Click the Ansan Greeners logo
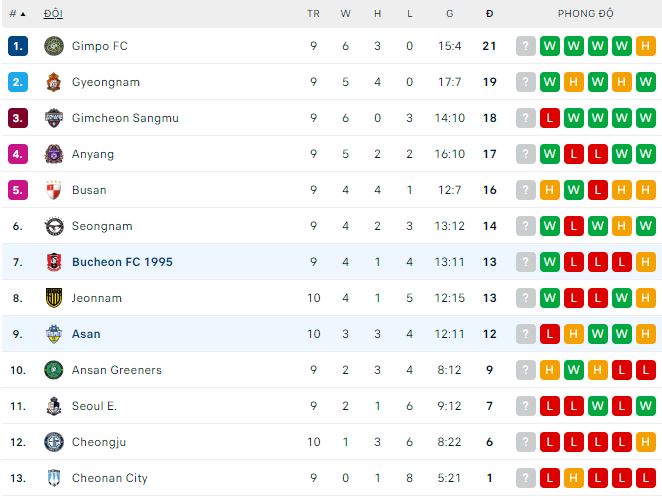 pyautogui.click(x=54, y=370)
